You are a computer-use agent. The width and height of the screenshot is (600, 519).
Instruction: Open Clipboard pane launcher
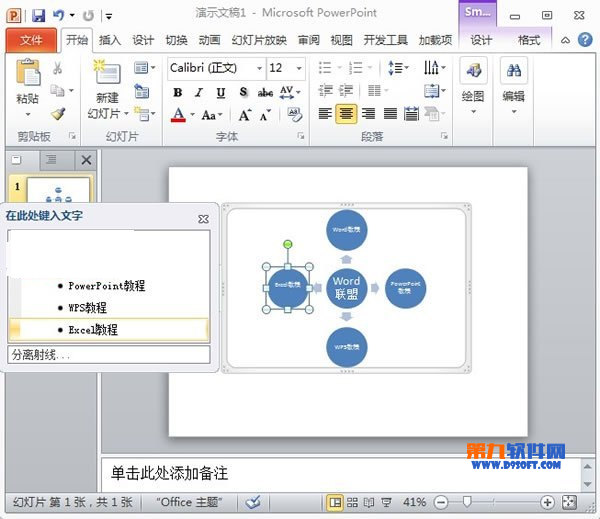click(x=72, y=135)
